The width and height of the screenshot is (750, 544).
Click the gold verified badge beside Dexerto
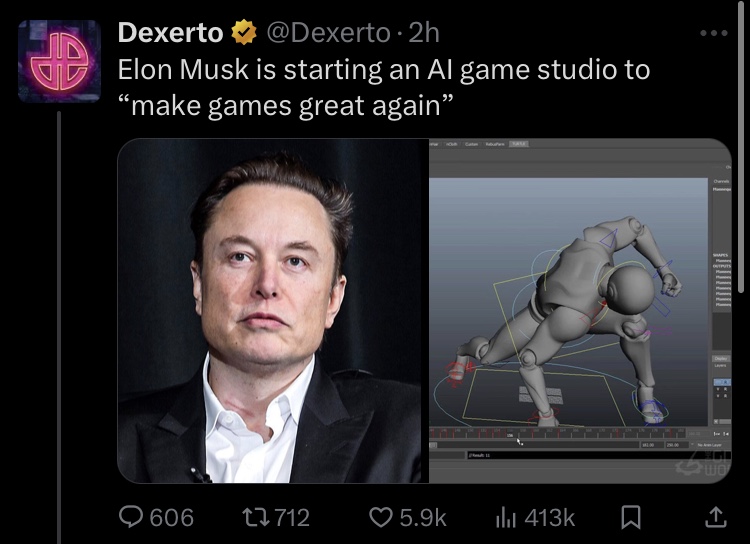tap(244, 32)
